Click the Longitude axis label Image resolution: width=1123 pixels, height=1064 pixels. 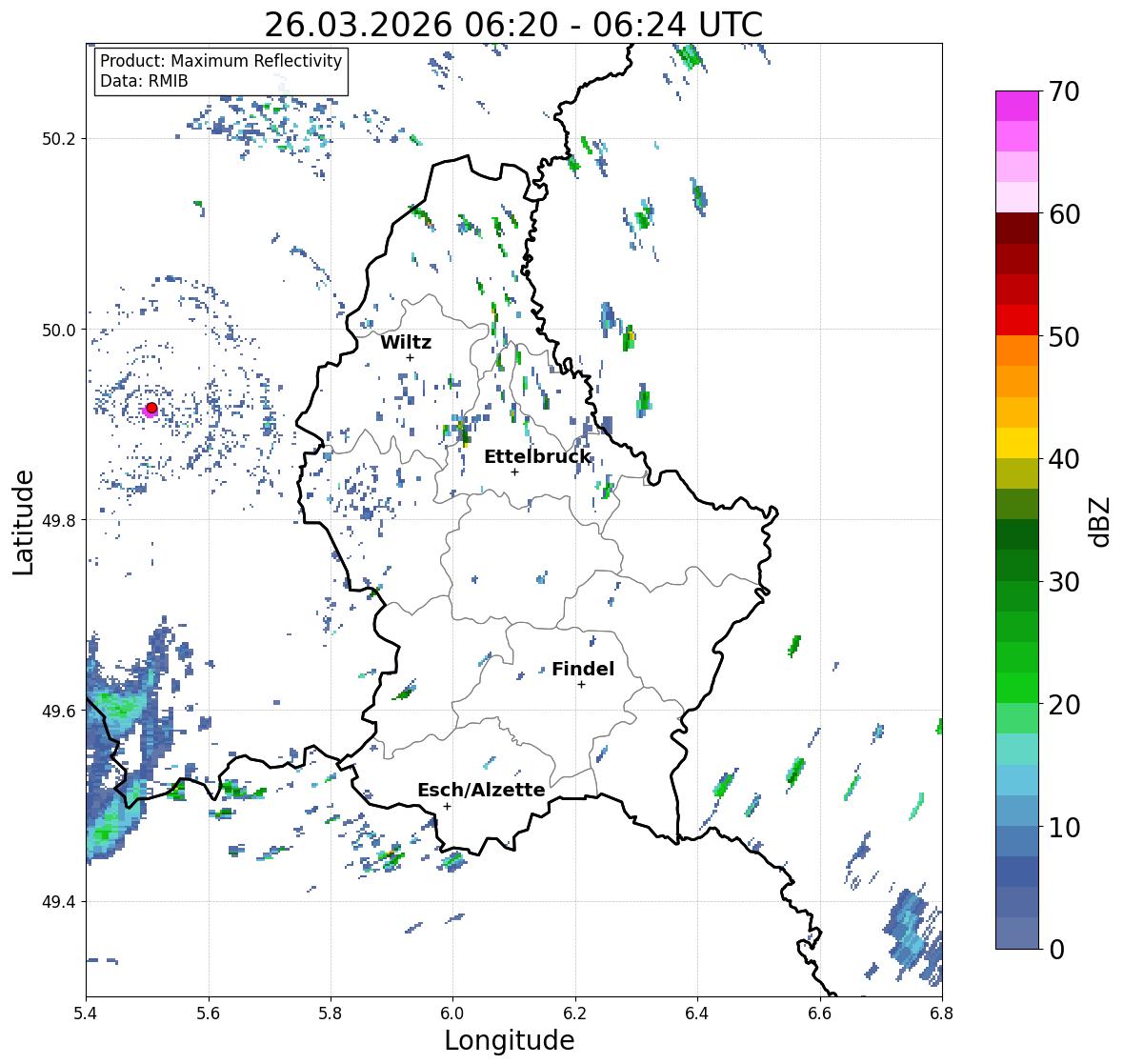tap(510, 1040)
